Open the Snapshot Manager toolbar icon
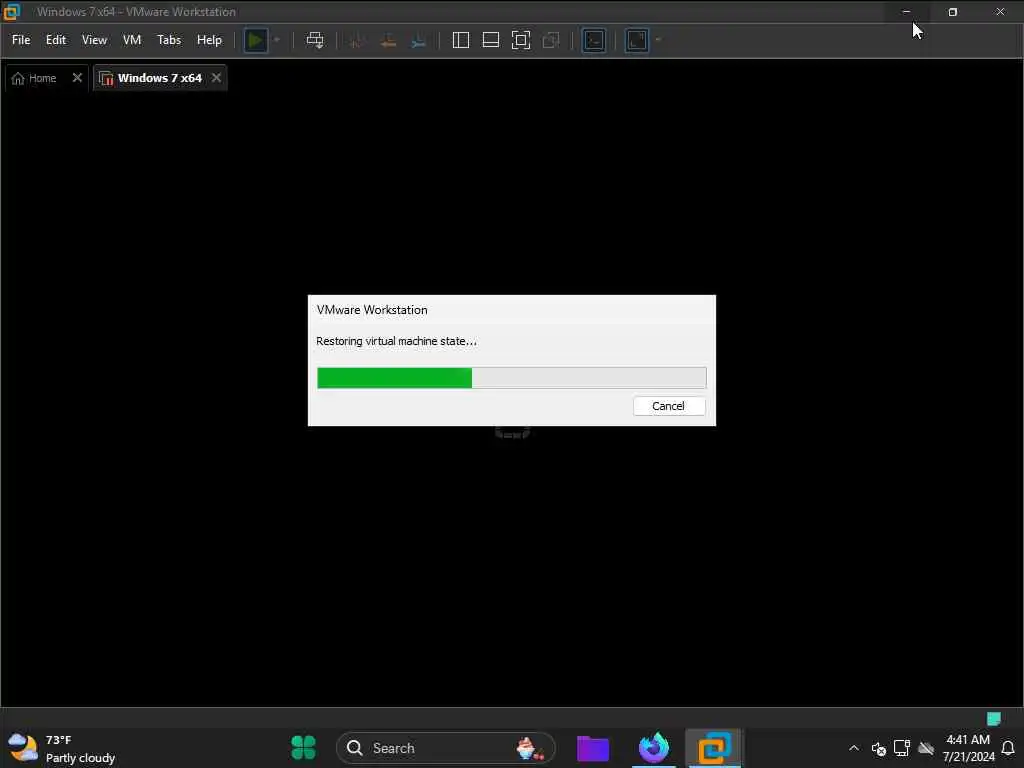Screen dimensions: 1024x768 [x=419, y=40]
